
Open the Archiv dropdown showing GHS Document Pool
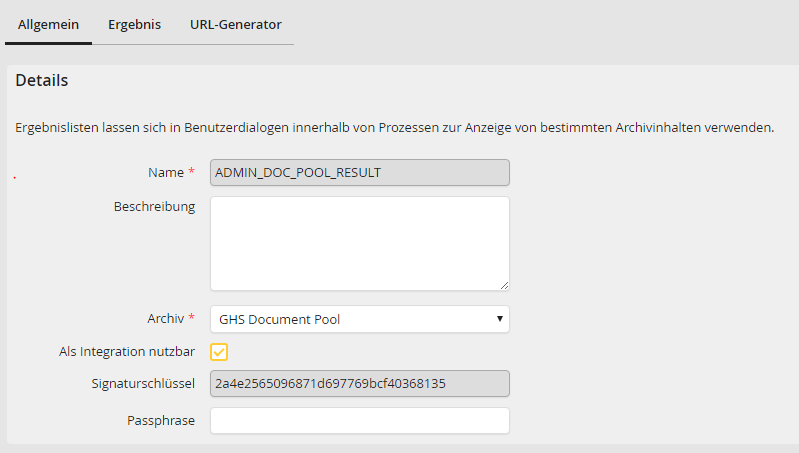coord(350,319)
